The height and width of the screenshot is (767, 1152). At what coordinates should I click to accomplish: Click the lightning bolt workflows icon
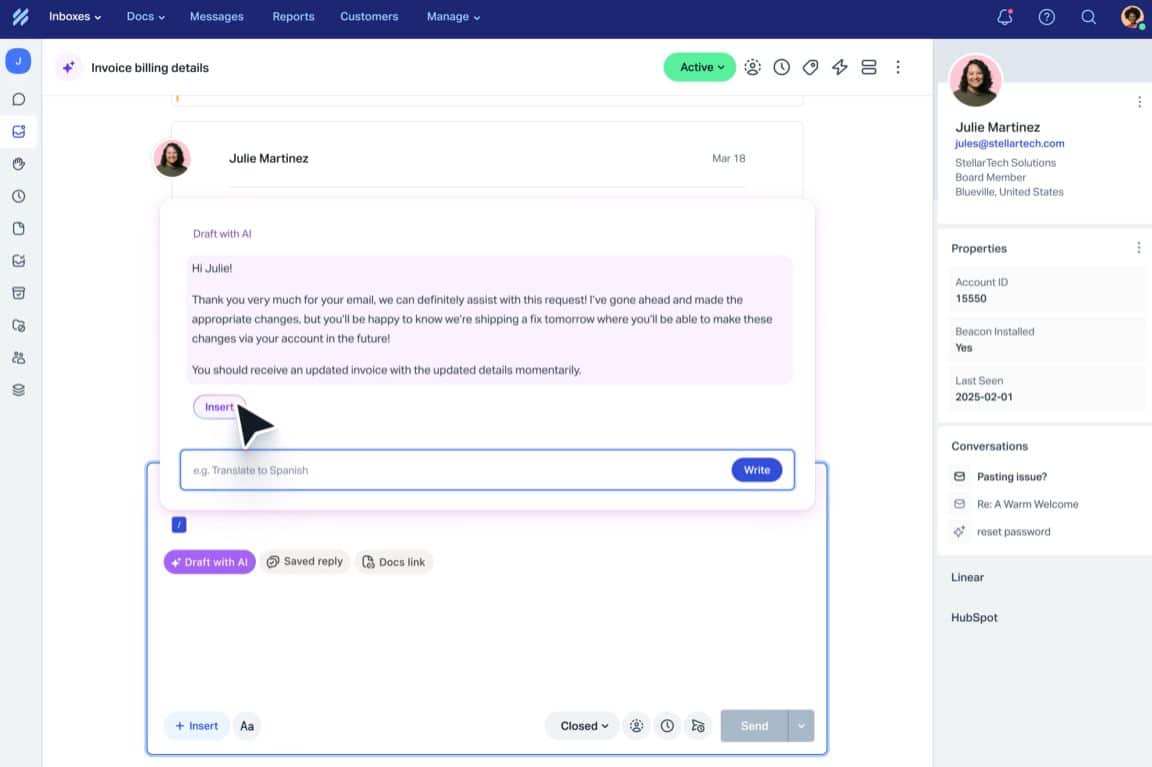coord(840,67)
